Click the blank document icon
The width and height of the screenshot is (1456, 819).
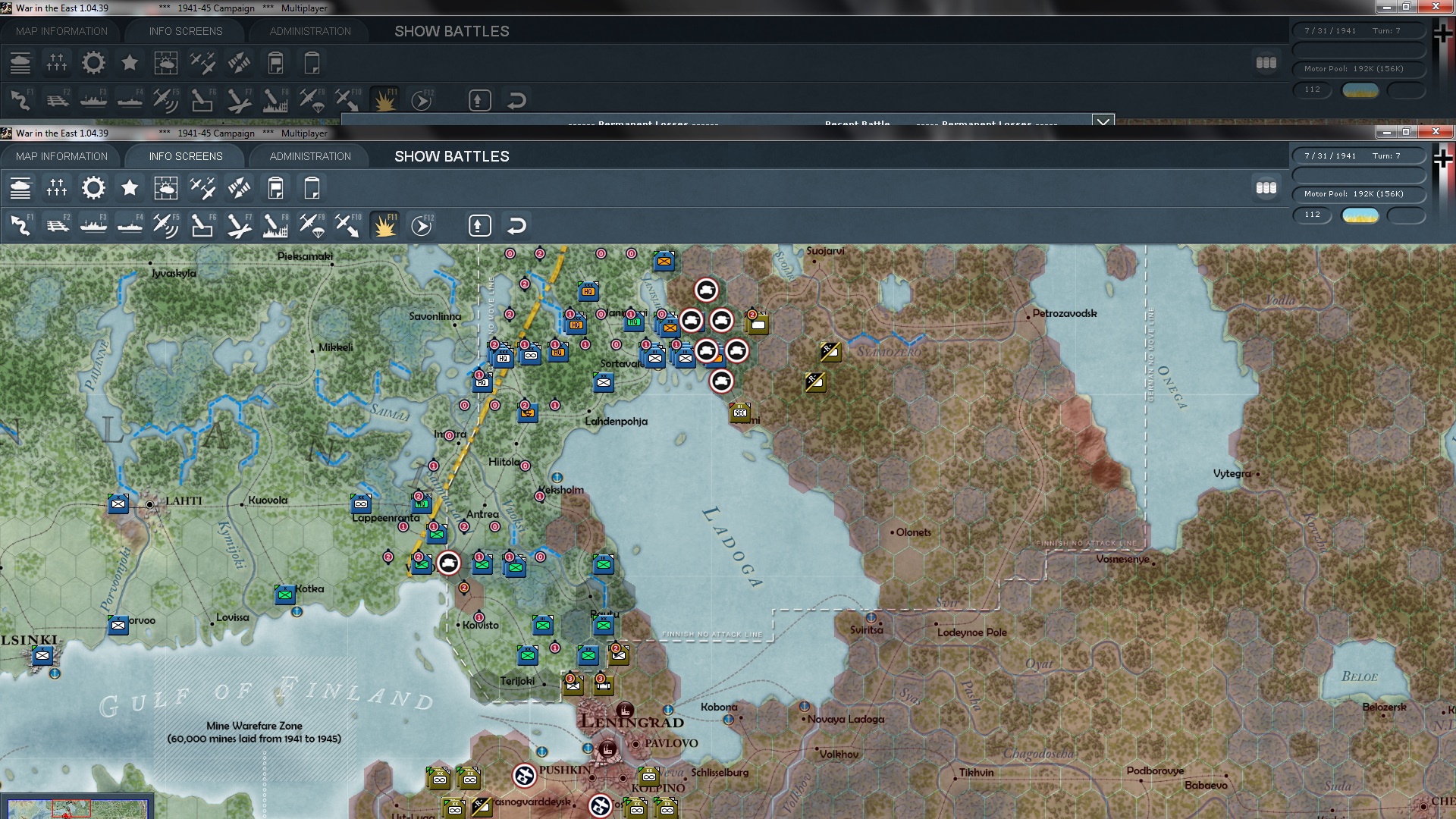coord(312,188)
